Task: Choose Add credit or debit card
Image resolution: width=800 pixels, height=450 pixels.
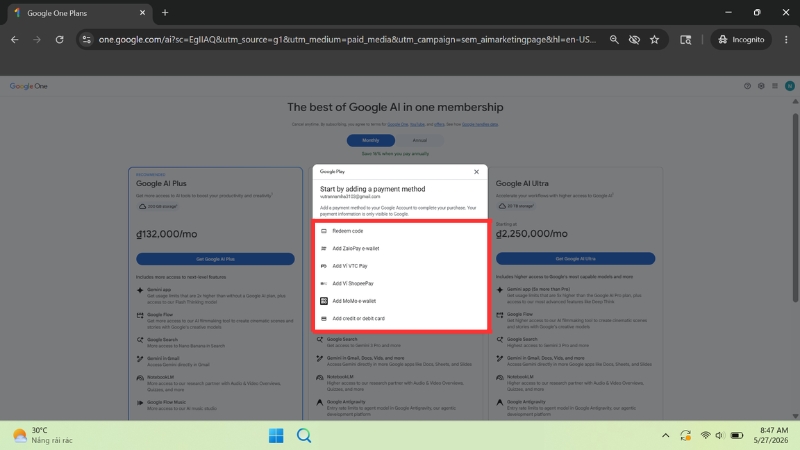Action: tap(401, 318)
